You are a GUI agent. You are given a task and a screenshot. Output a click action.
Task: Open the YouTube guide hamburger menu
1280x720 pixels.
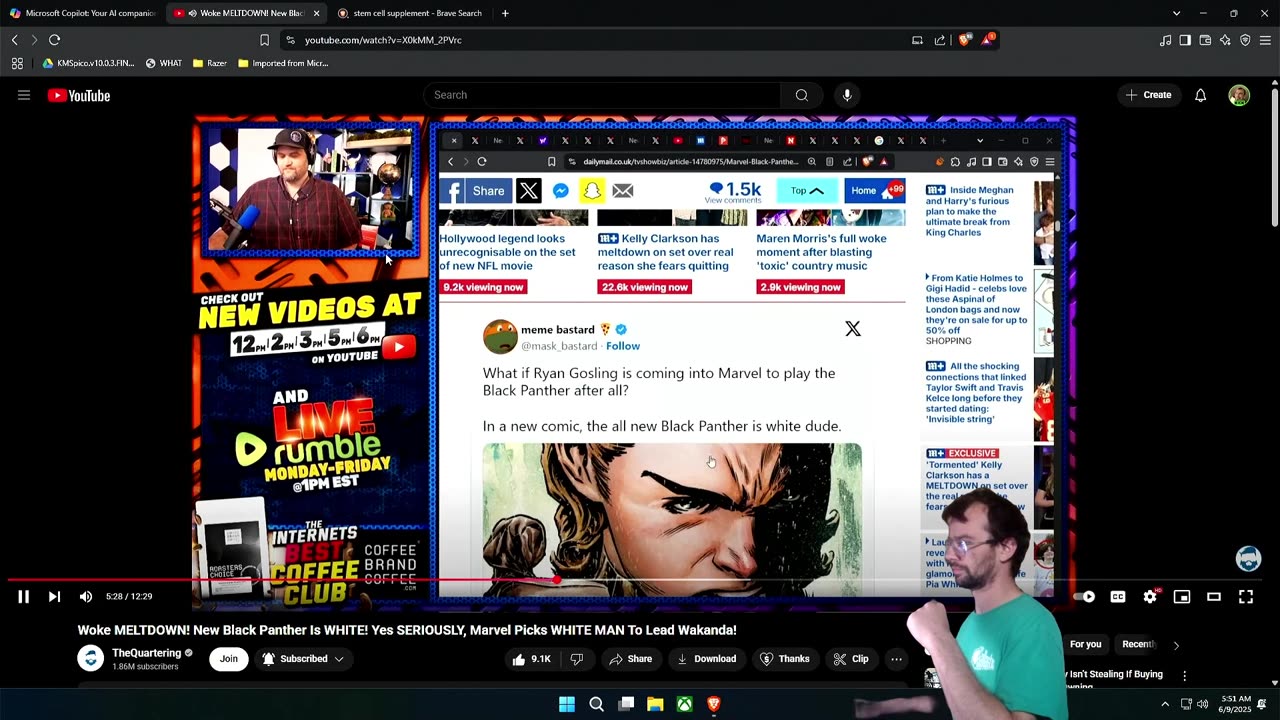(x=24, y=95)
